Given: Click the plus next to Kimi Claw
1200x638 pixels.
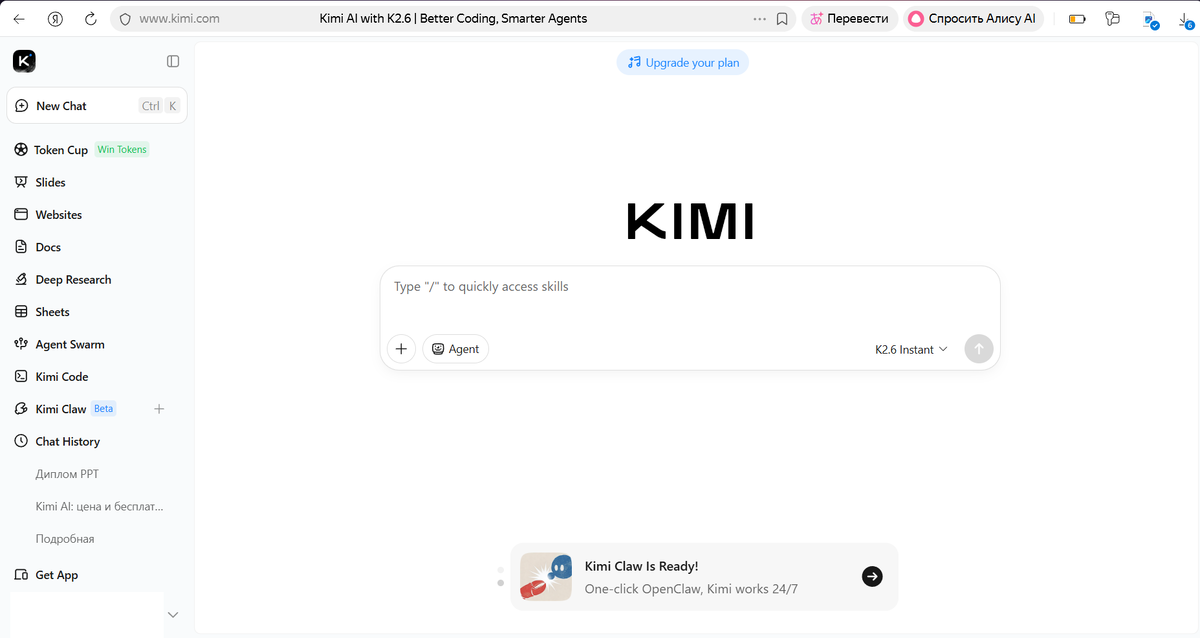Looking at the screenshot, I should coord(159,409).
